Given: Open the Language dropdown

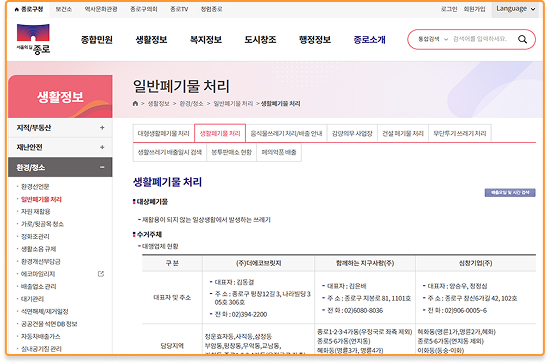Looking at the screenshot, I should point(515,9).
